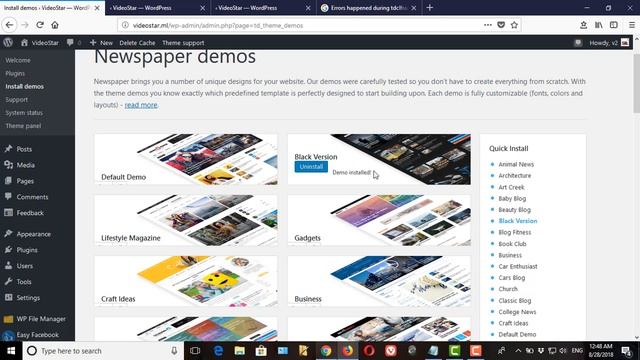Screen dimensions: 640x360
Task: Open Comments in the sidebar
Action: [x=32, y=197]
